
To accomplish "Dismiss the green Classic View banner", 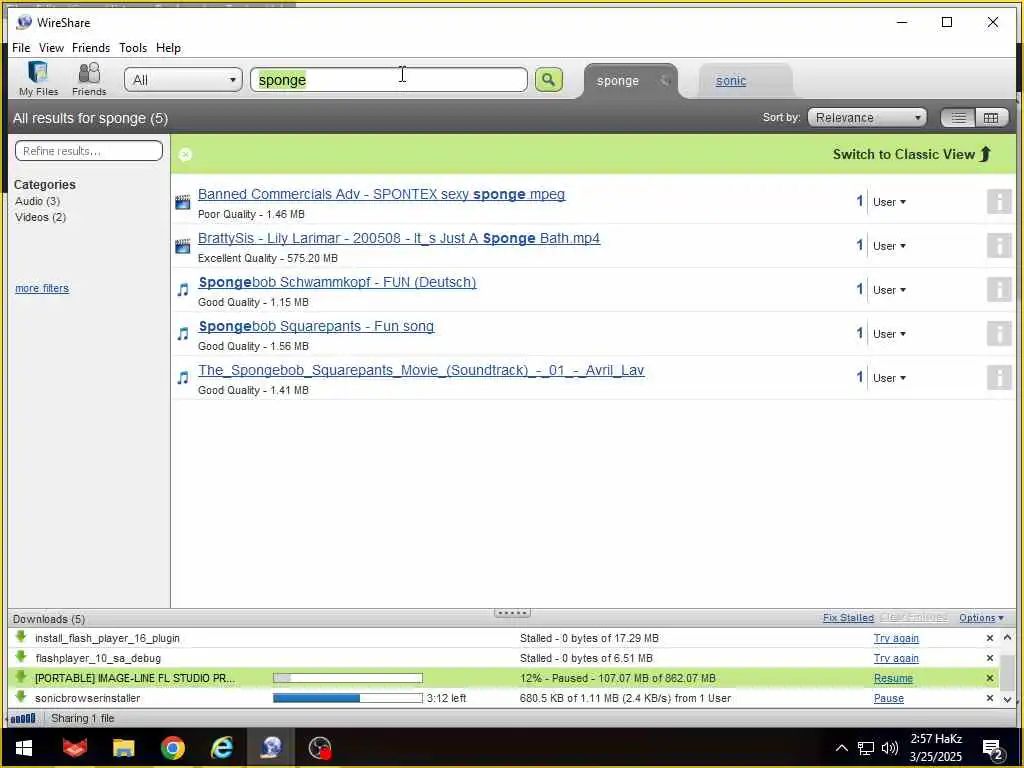I will (x=185, y=155).
